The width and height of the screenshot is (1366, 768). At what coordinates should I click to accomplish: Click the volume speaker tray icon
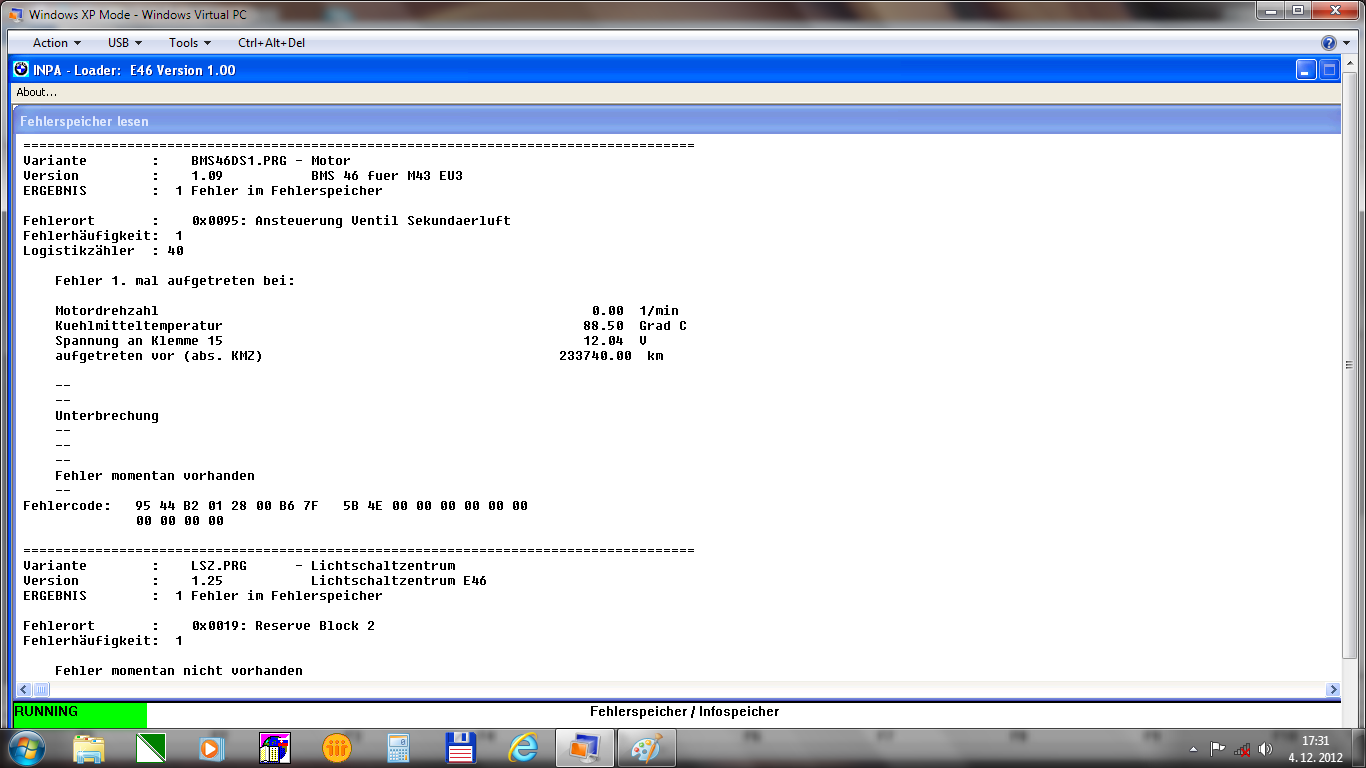pos(1266,748)
